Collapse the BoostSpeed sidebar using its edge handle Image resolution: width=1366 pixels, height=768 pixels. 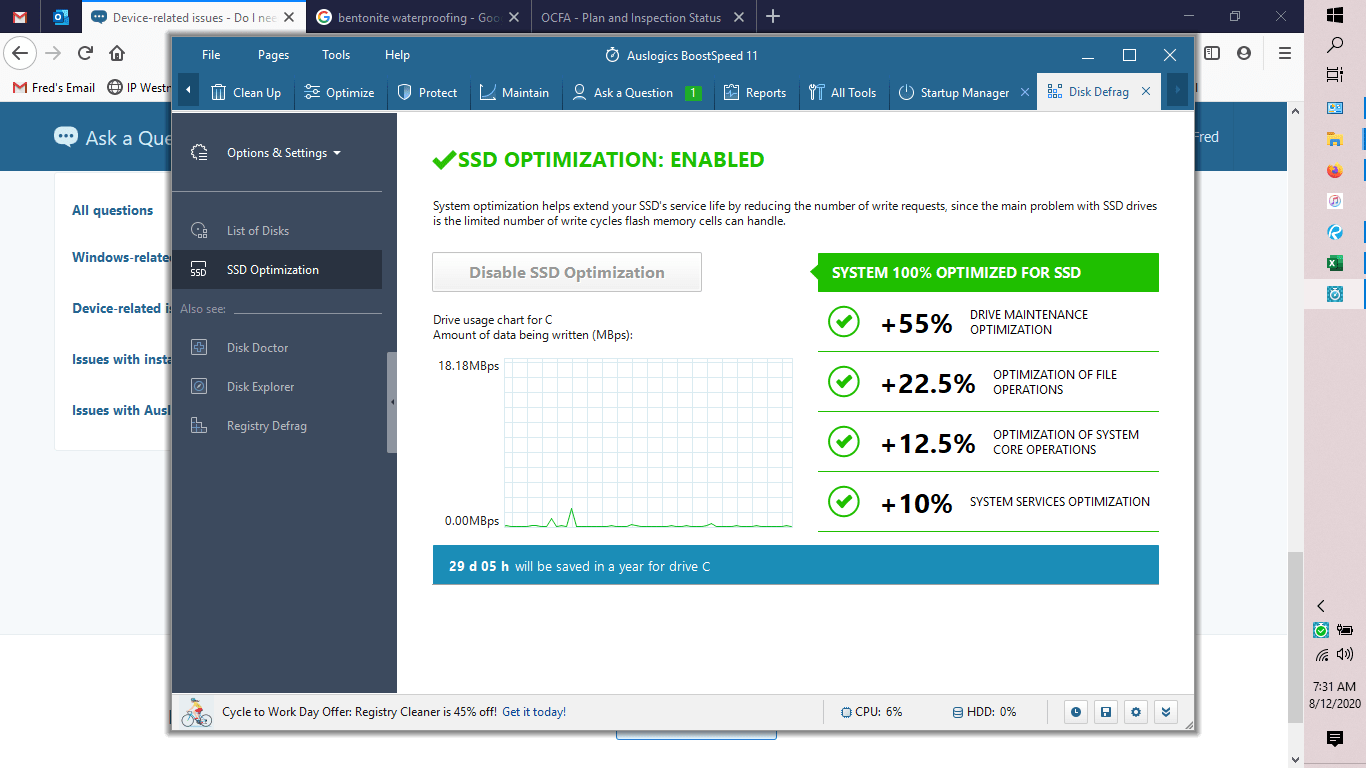pos(392,402)
